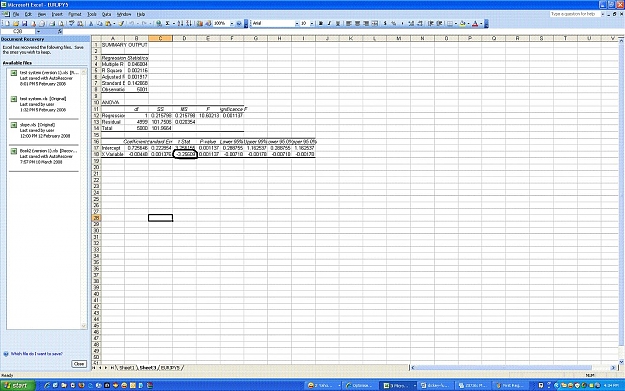Expand the Font Color dropdown arrow
This screenshot has width=625, height=391.
tap(481, 24)
